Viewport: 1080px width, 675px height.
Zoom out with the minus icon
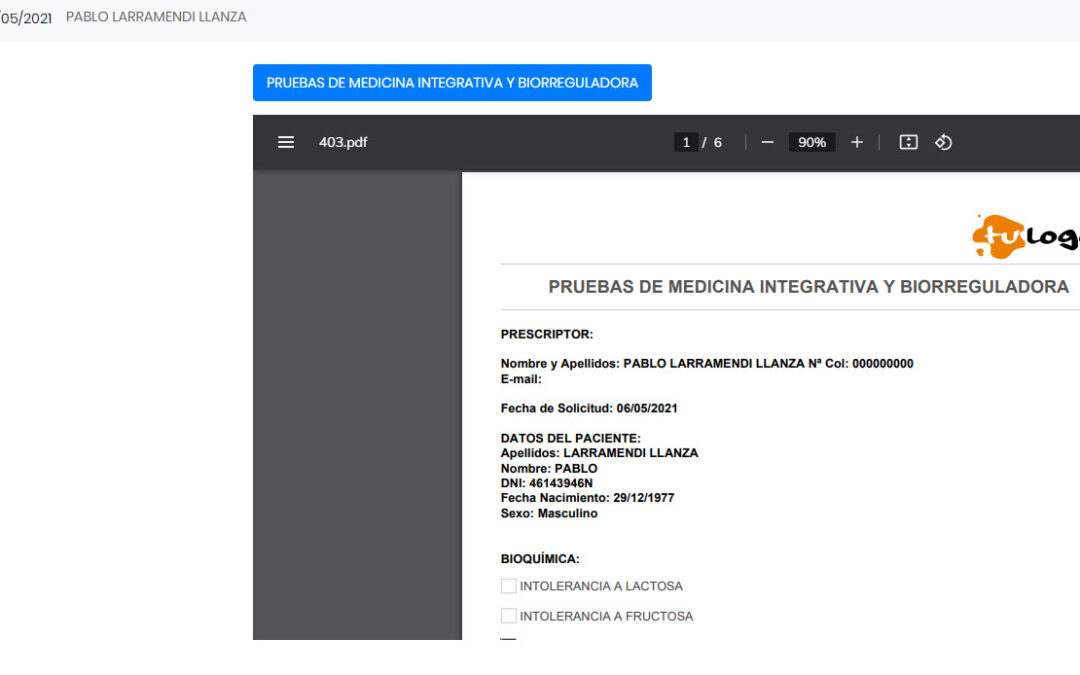tap(767, 143)
